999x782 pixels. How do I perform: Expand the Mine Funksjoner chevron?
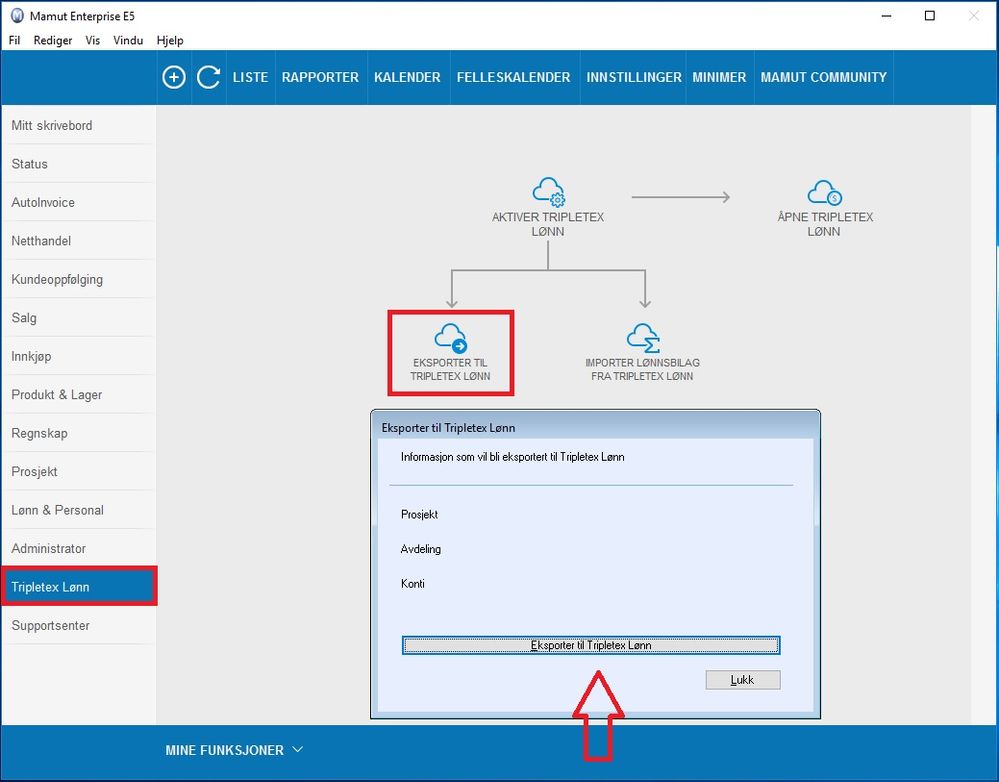[x=298, y=749]
